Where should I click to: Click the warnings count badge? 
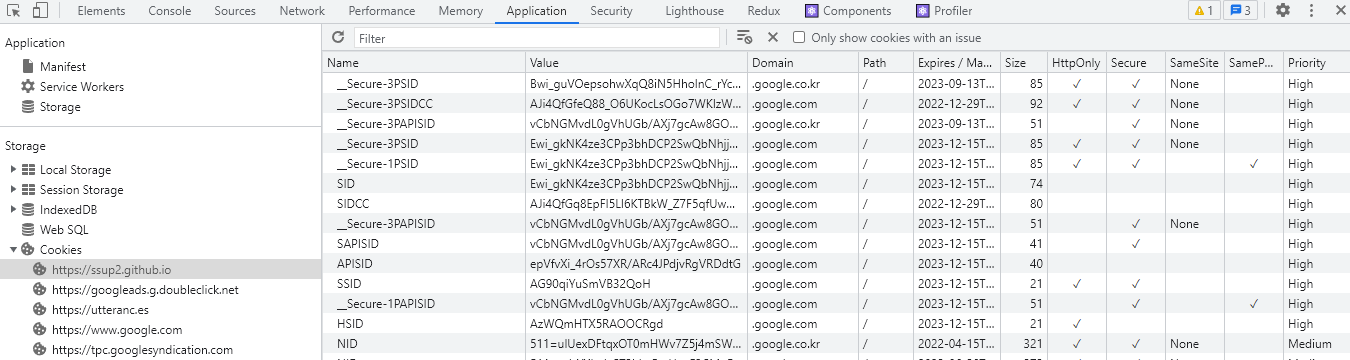(1203, 11)
